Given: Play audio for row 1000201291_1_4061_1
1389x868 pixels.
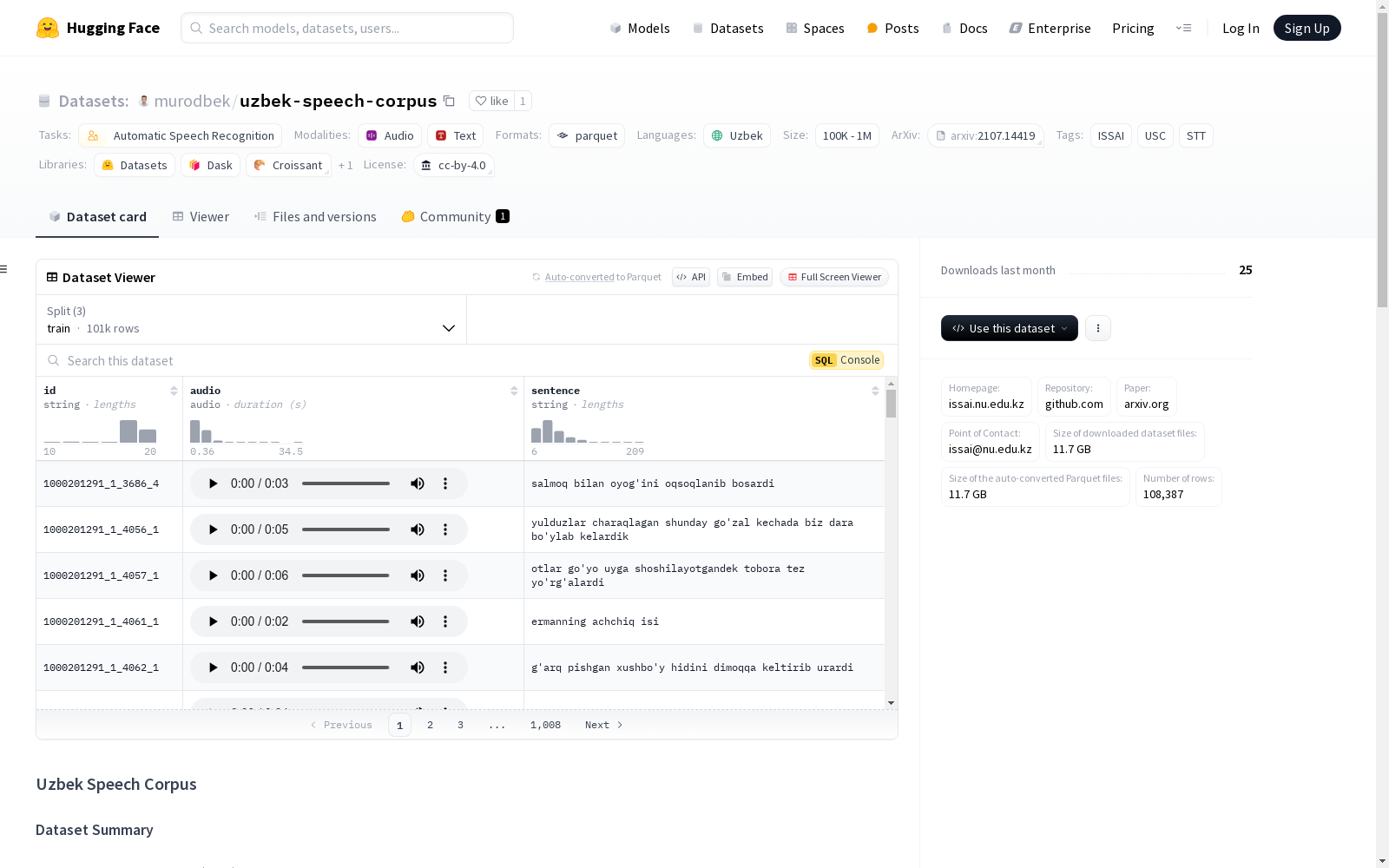Looking at the screenshot, I should 213,621.
